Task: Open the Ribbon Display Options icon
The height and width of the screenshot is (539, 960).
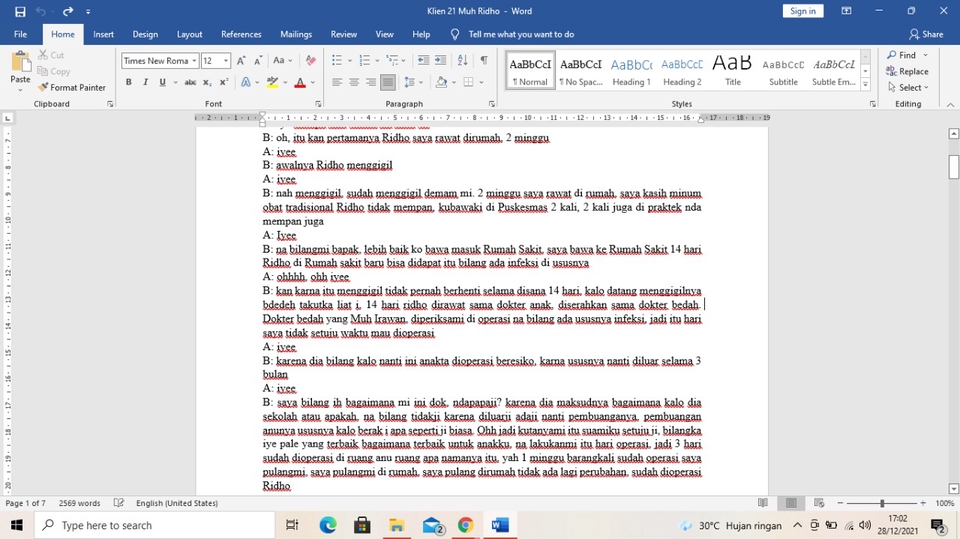Action: click(x=846, y=11)
